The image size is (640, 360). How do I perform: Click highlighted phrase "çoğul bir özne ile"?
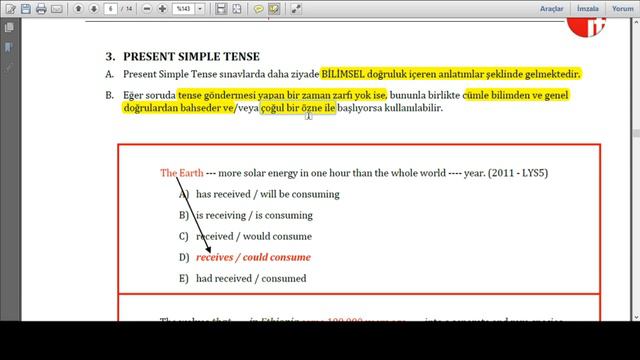click(298, 108)
